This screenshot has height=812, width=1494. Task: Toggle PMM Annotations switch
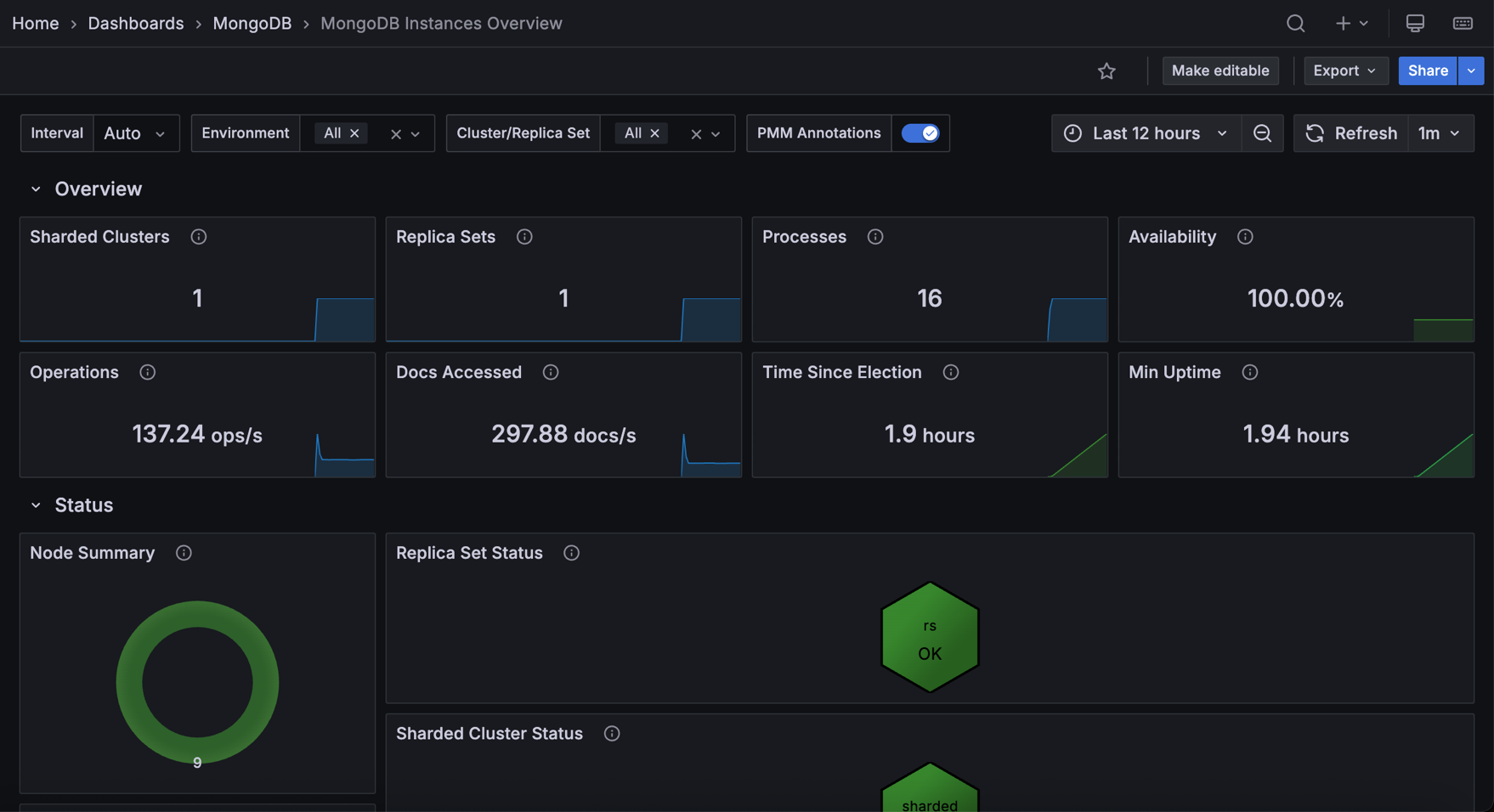pyautogui.click(x=920, y=133)
